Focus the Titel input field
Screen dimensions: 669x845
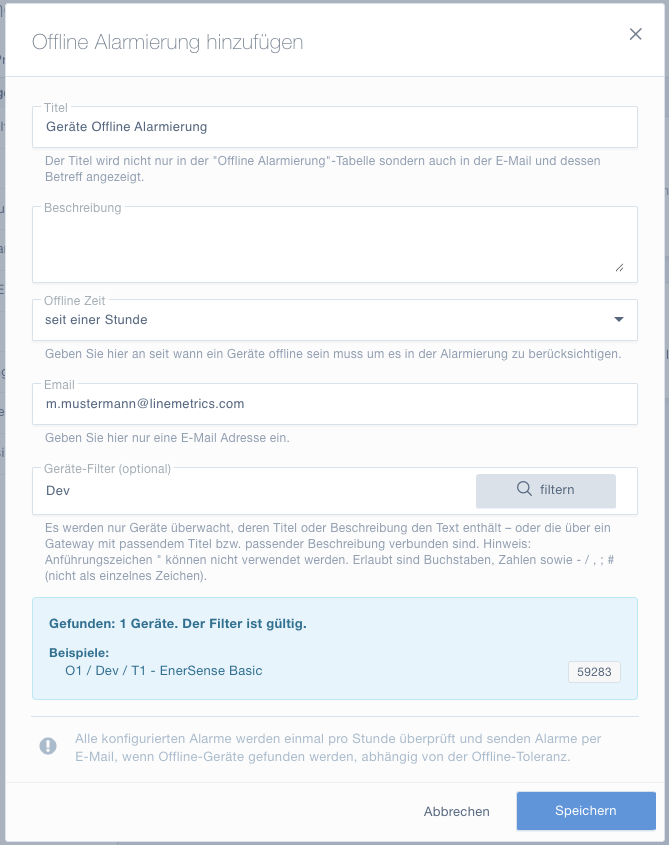tap(335, 127)
